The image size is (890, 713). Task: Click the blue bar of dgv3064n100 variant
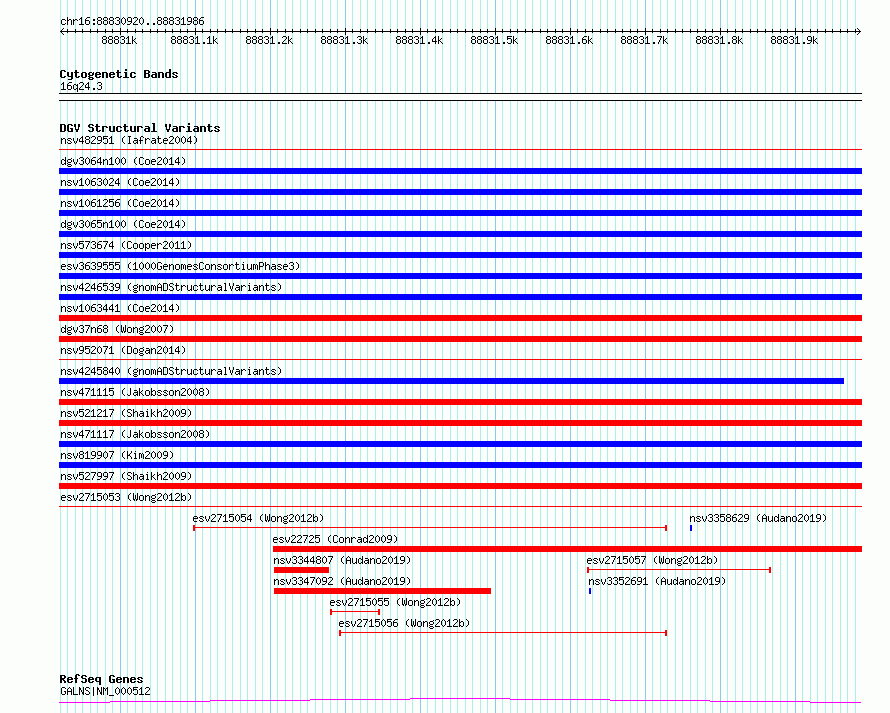point(460,171)
